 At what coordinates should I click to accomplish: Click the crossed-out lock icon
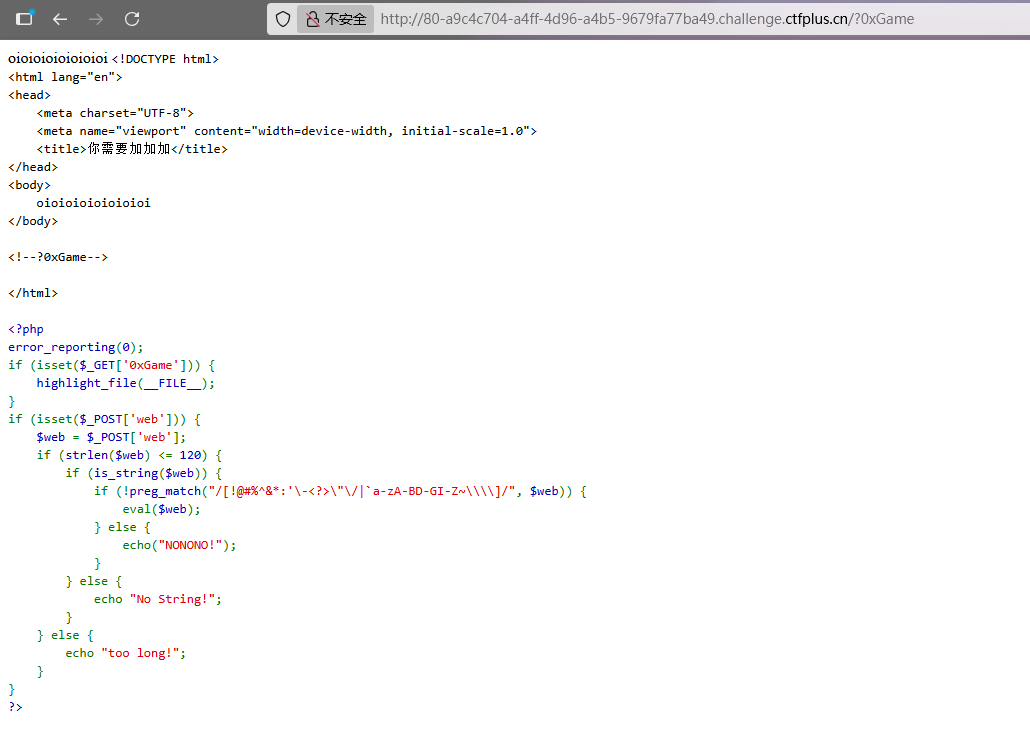pyautogui.click(x=312, y=19)
